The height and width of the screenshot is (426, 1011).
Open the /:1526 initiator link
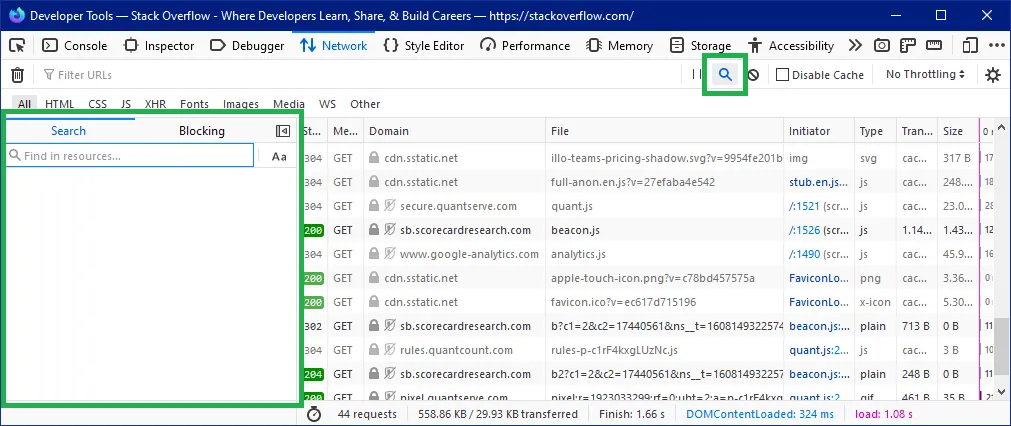805,230
